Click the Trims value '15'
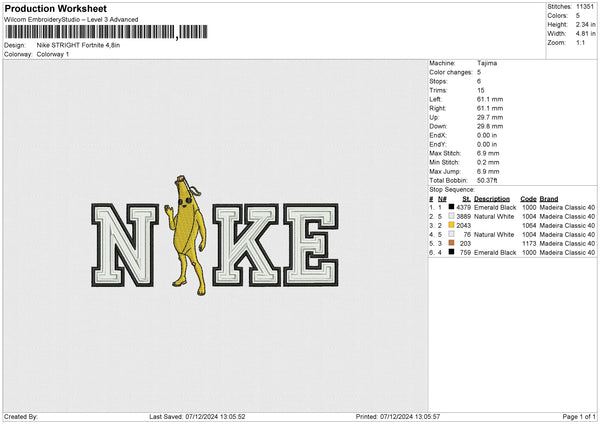 (x=481, y=90)
